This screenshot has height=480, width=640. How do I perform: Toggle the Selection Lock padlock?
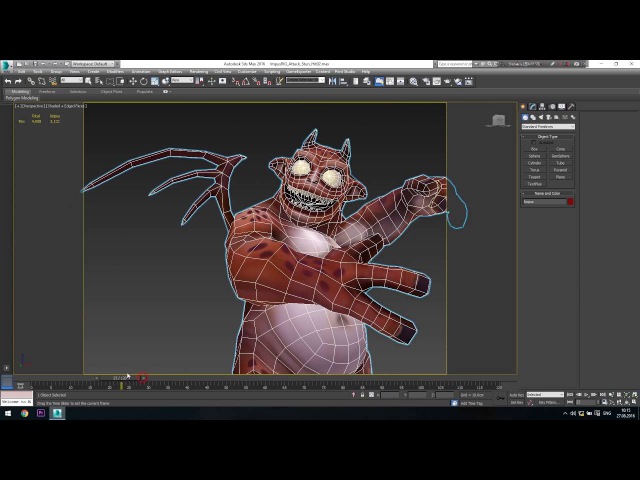(x=362, y=395)
